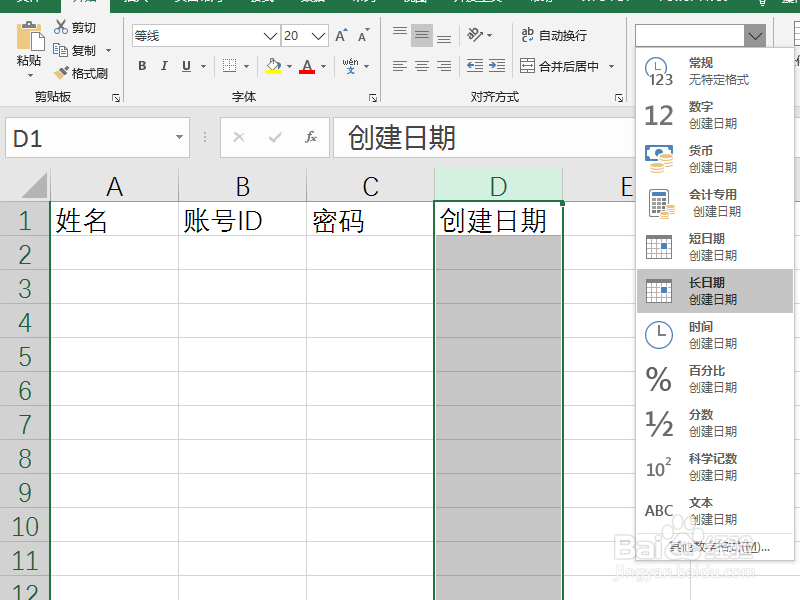The height and width of the screenshot is (600, 800).
Task: Open the border style dropdown
Action: coord(246,66)
